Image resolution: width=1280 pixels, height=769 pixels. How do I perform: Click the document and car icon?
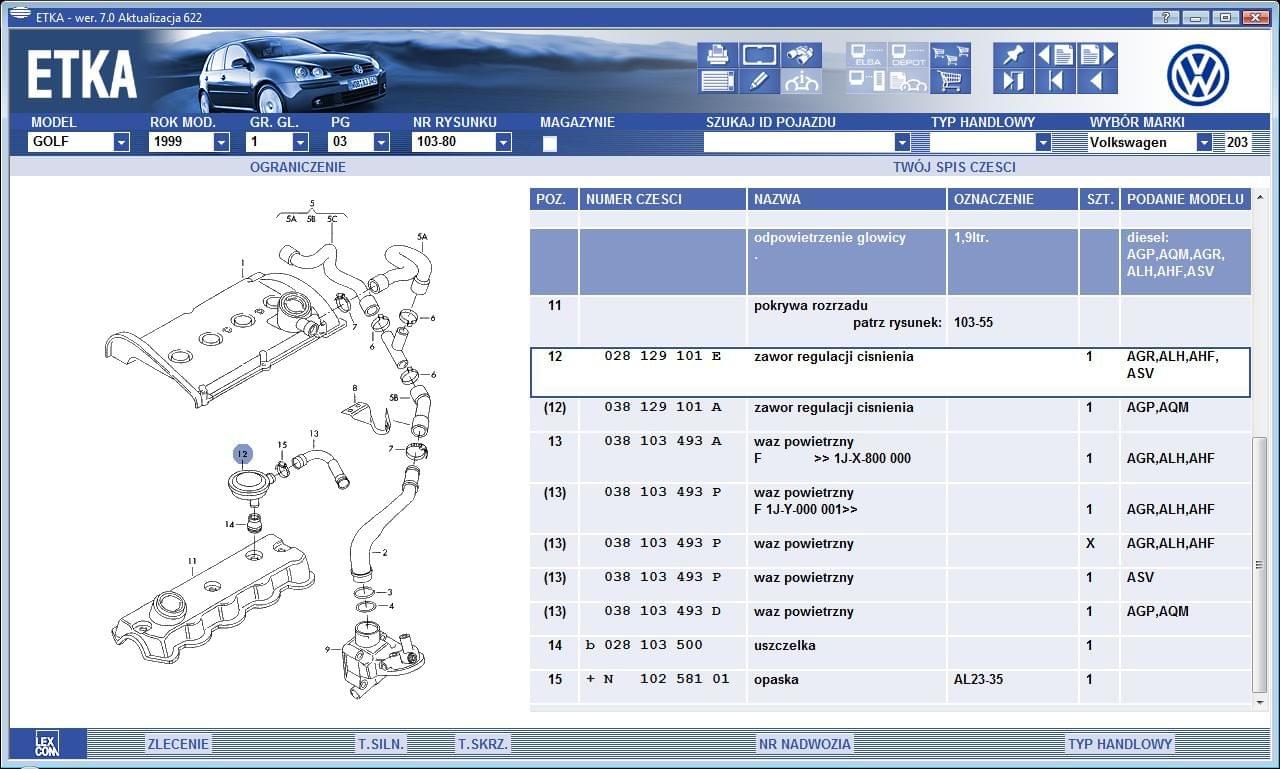[x=908, y=81]
